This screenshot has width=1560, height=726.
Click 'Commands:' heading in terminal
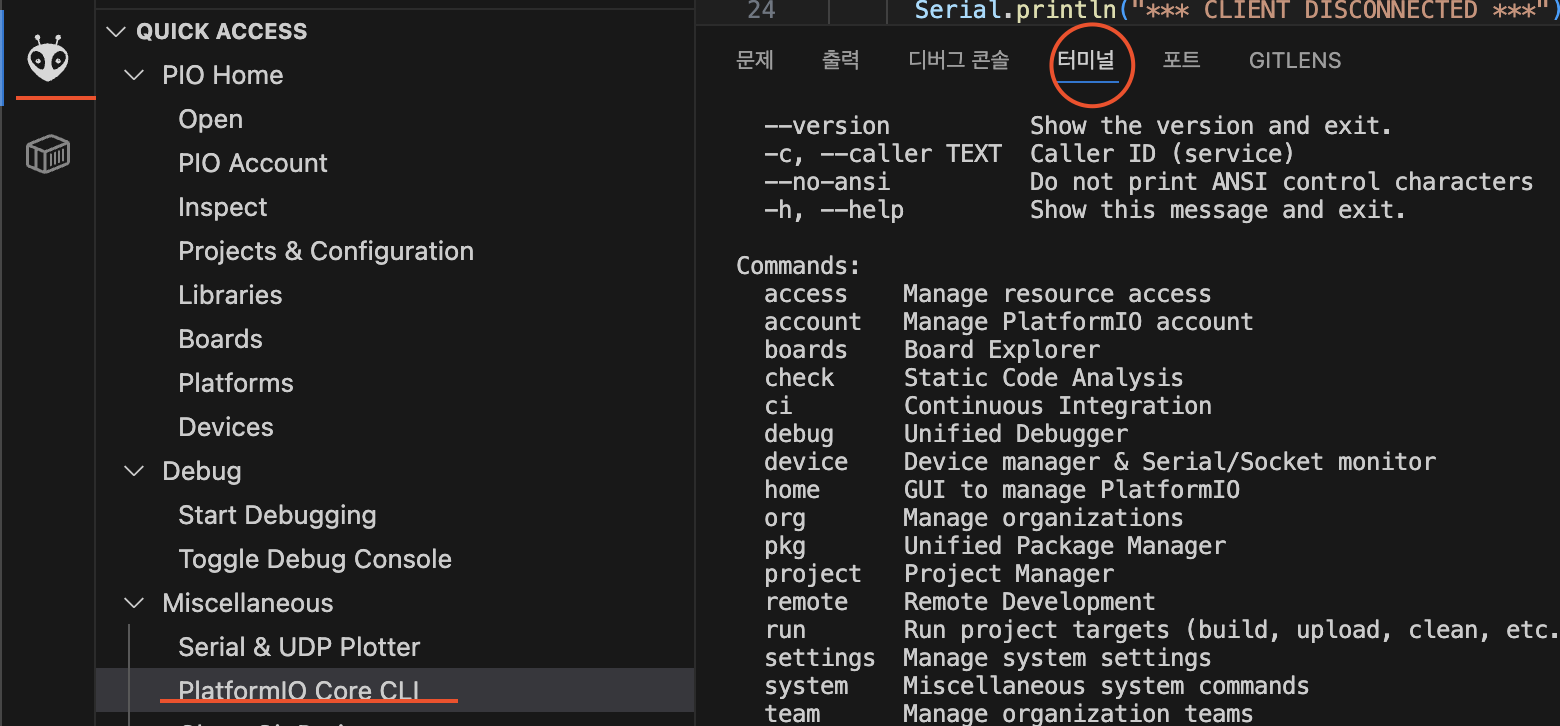(798, 266)
